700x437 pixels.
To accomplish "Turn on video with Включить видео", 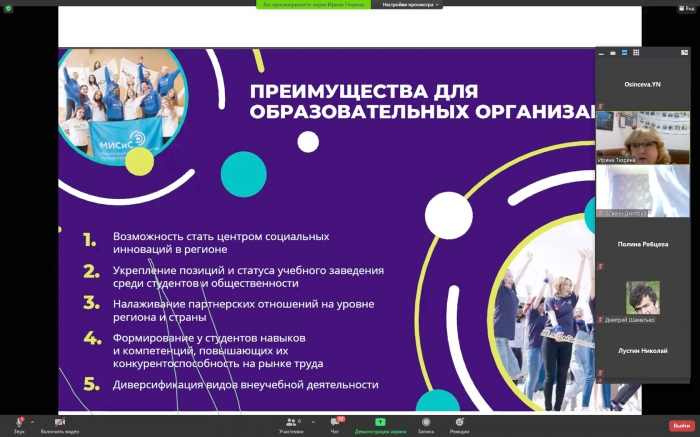I will click(60, 423).
